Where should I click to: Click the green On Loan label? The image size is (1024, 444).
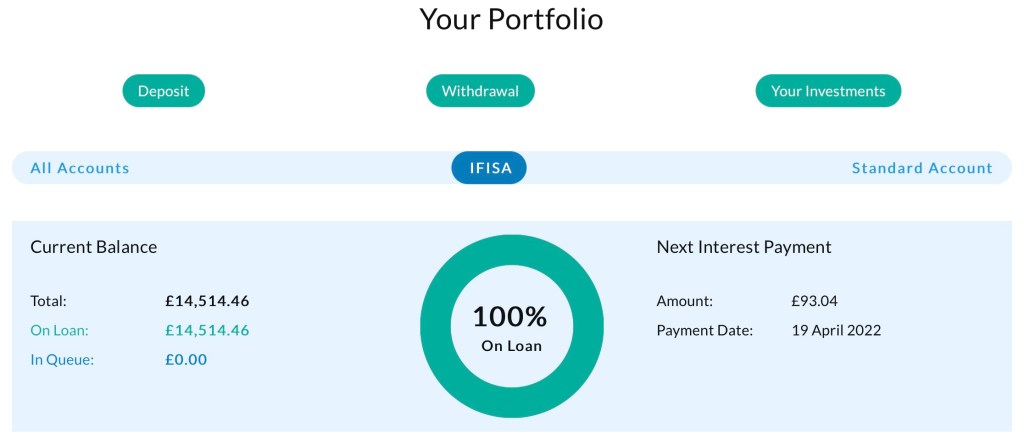pyautogui.click(x=61, y=330)
